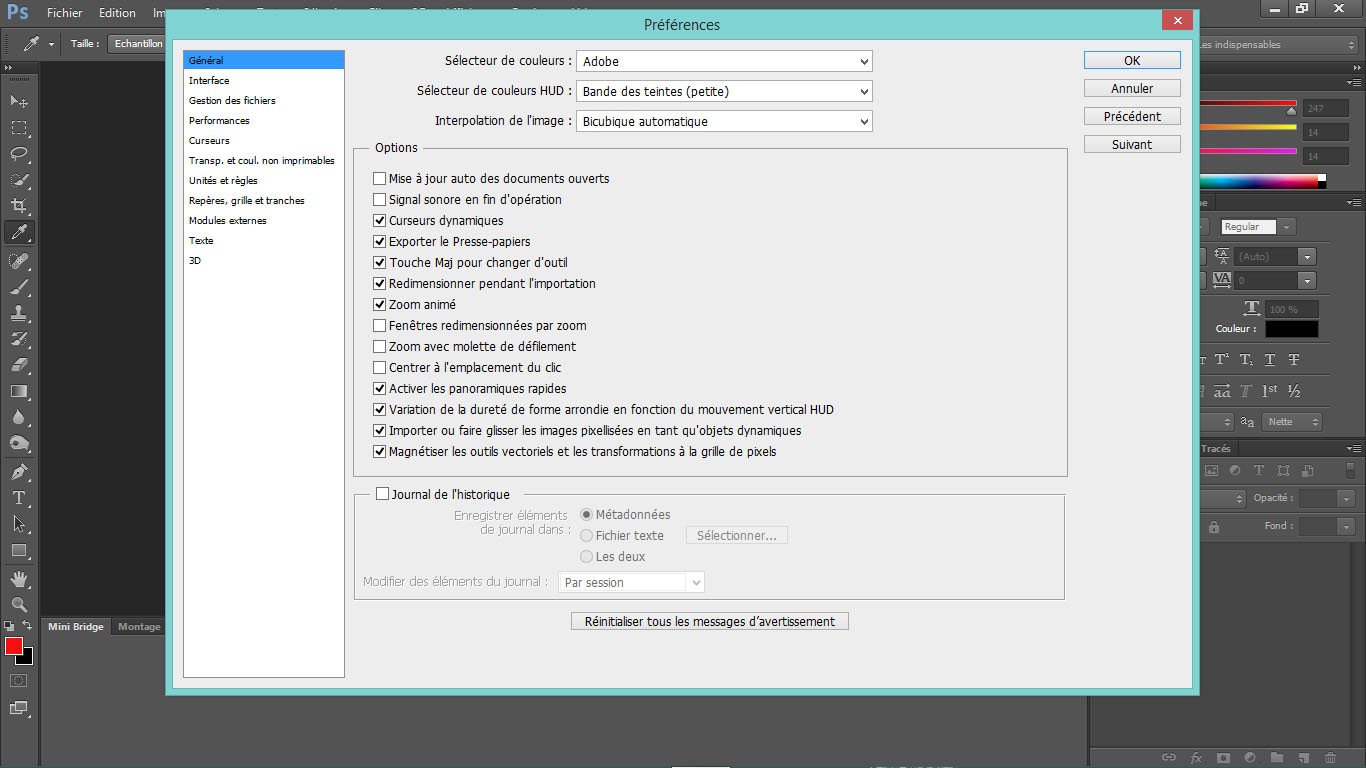Click the layer fx styles icon
This screenshot has width=1366, height=768.
coord(1196,758)
